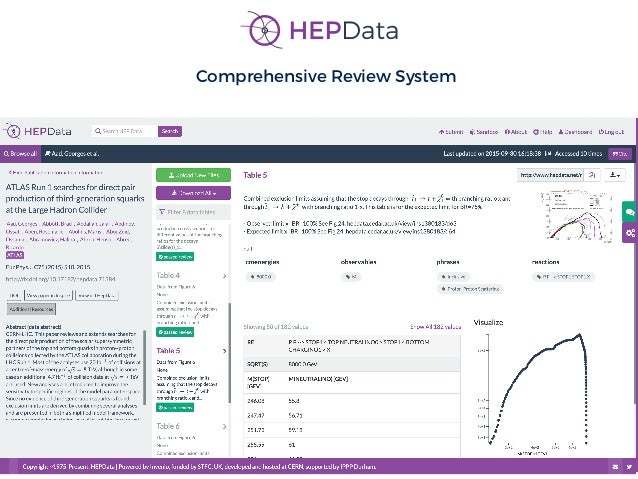The image size is (638, 479).
Task: Open the Download All dropdown
Action: tap(193, 193)
